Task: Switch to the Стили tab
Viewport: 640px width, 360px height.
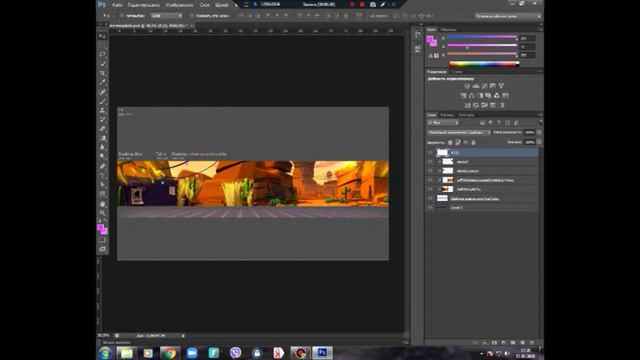Action: (456, 72)
